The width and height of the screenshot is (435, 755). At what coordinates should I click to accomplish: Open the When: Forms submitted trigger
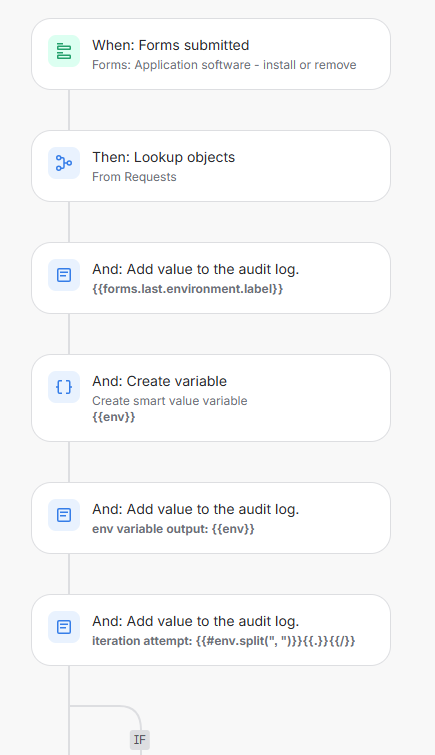coord(211,54)
